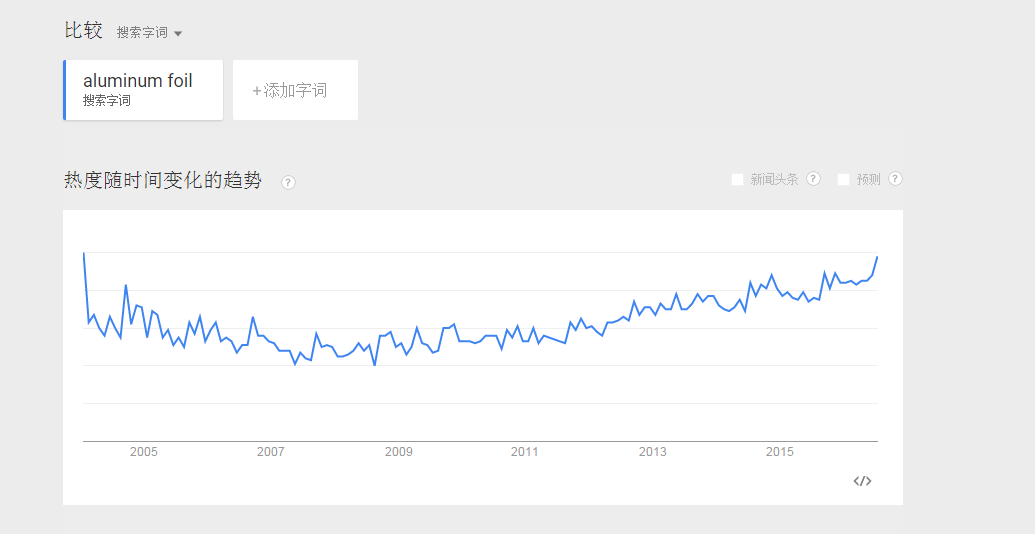Viewport: 1035px width, 534px height.
Task: Click help icon next to 预测
Action: tap(895, 179)
